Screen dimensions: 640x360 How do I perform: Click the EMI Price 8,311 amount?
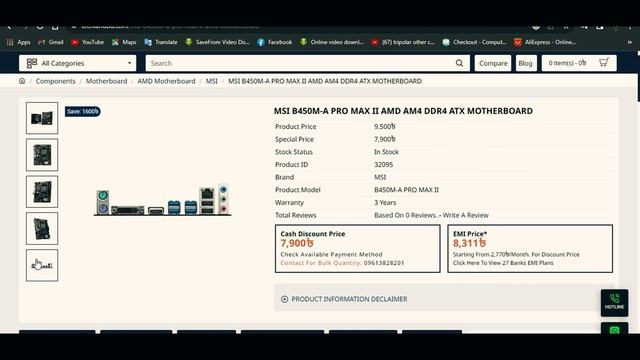point(469,243)
